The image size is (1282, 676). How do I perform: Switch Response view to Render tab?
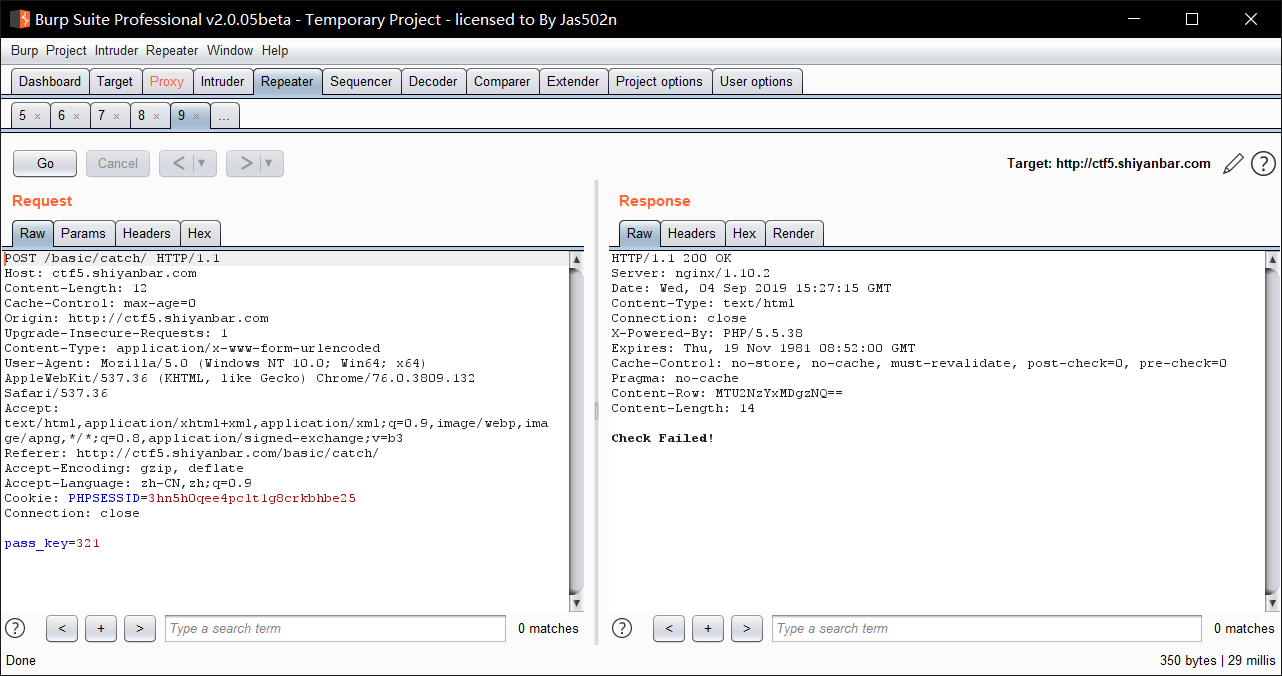[794, 233]
